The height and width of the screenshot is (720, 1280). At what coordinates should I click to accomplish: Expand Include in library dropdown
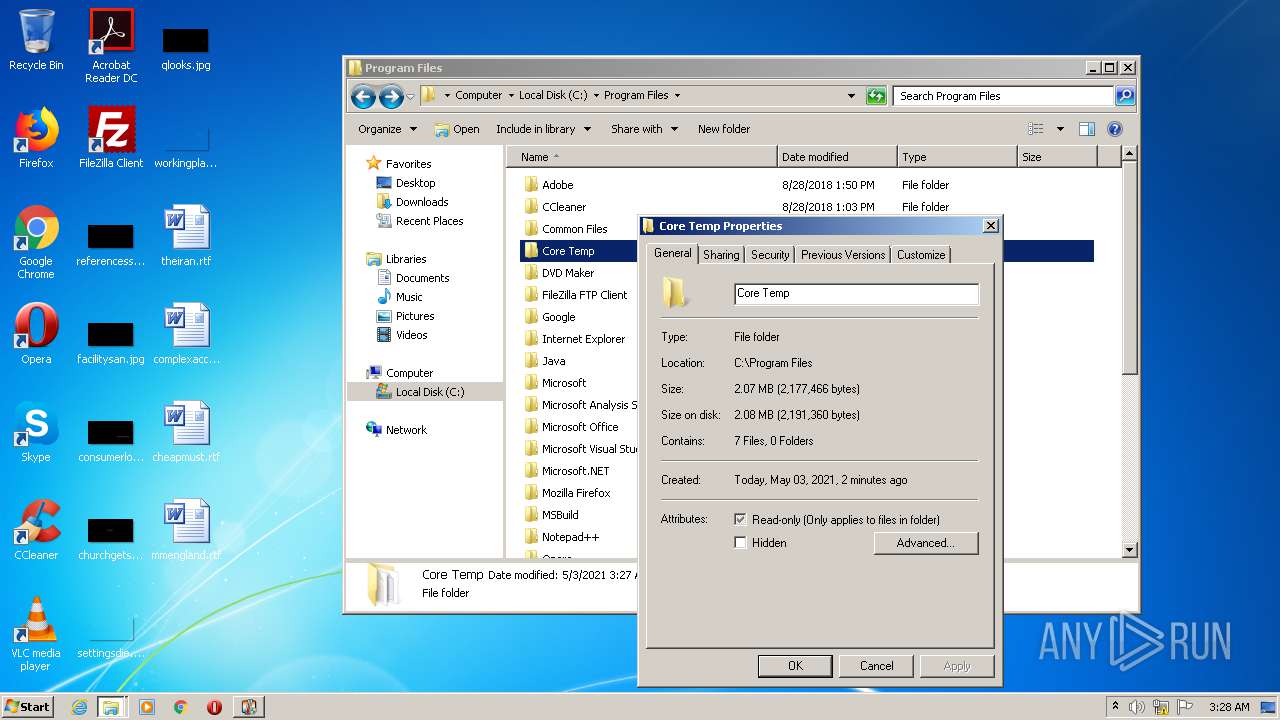click(x=543, y=129)
